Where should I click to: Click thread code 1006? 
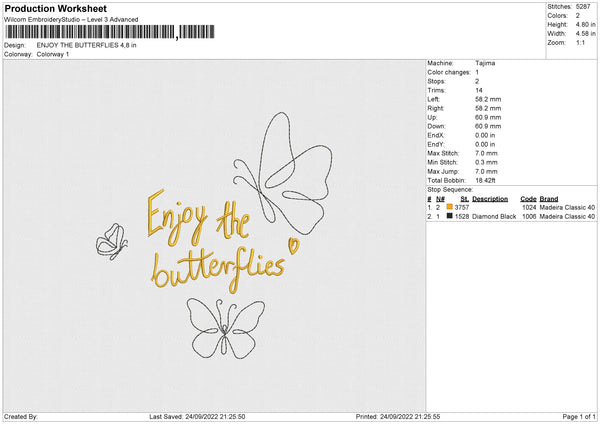click(529, 217)
